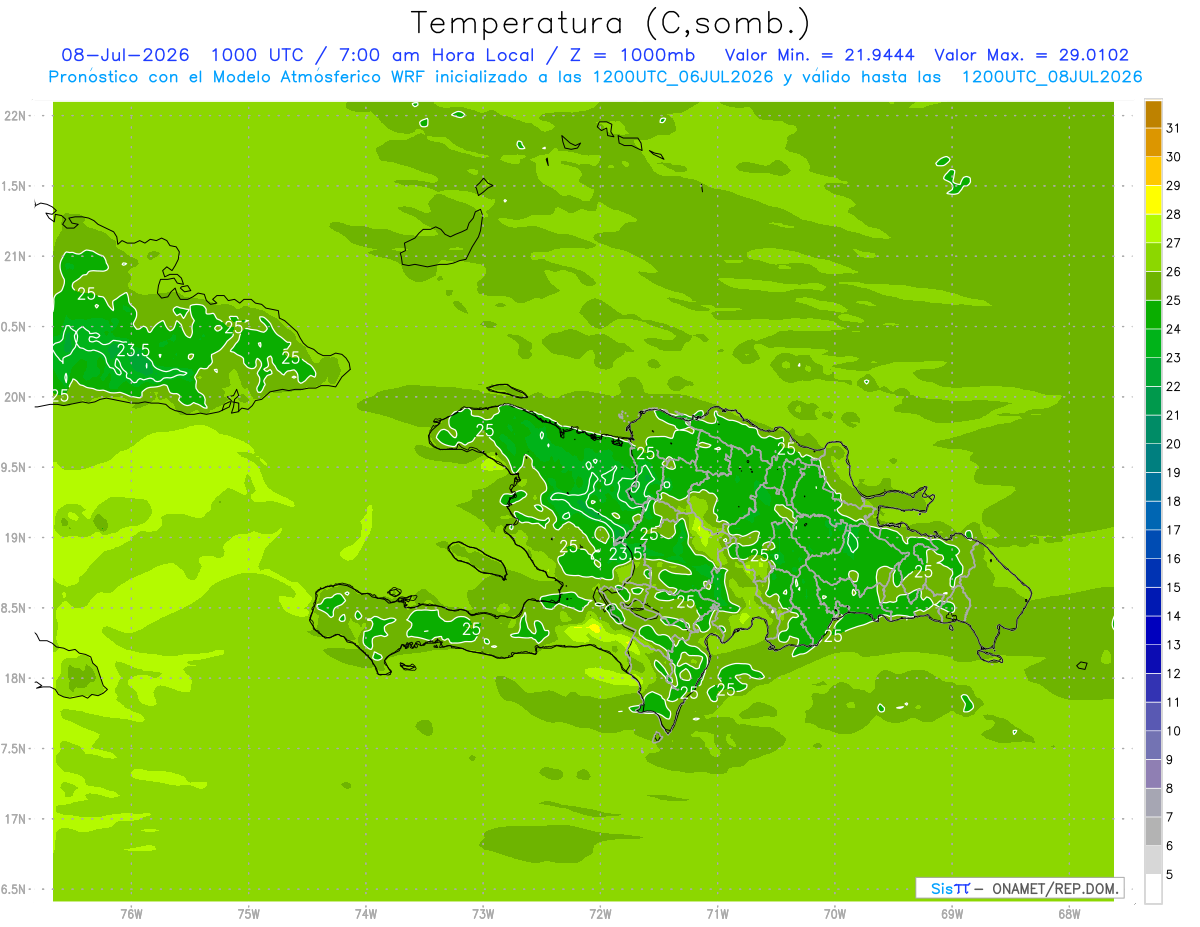The width and height of the screenshot is (1200, 927).
Task: Click the dark blue swatch between legend 13 and 14
Action: [1153, 630]
